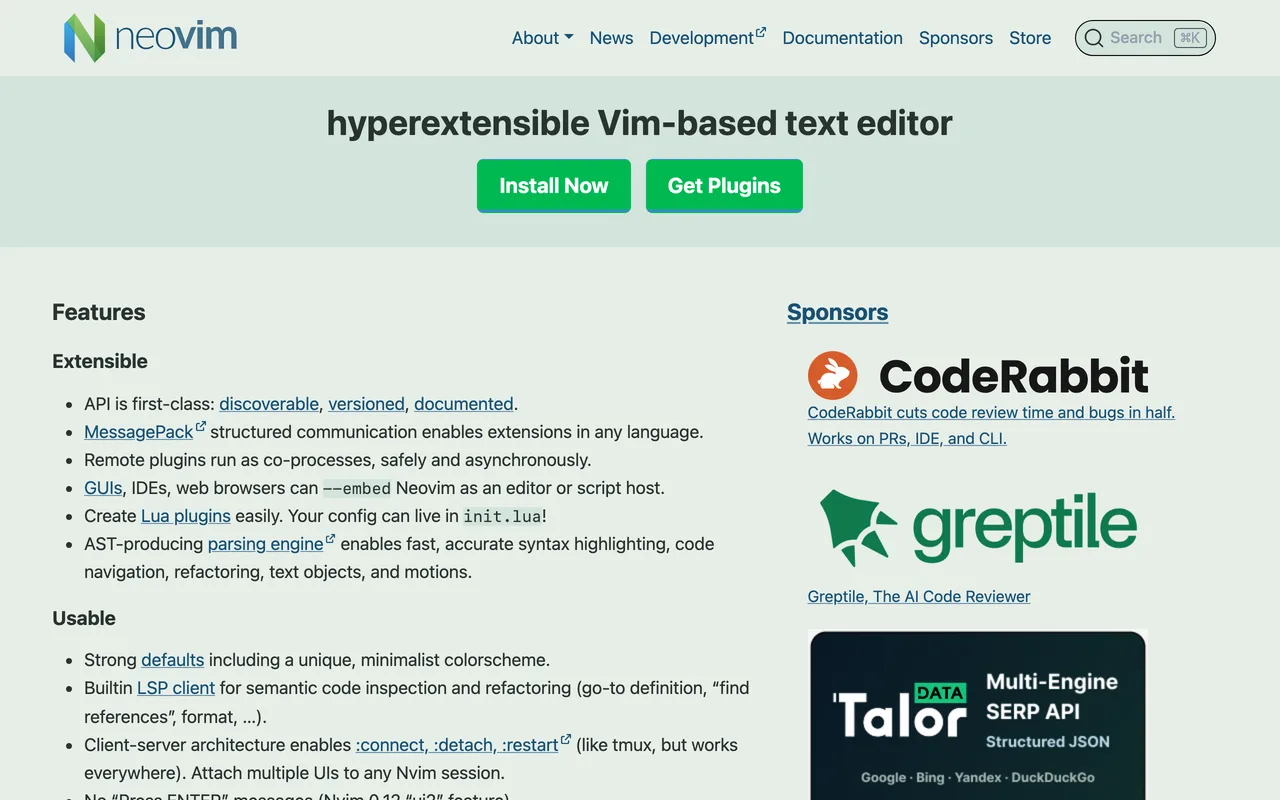Open the Development external link
1280x800 pixels.
coord(707,38)
